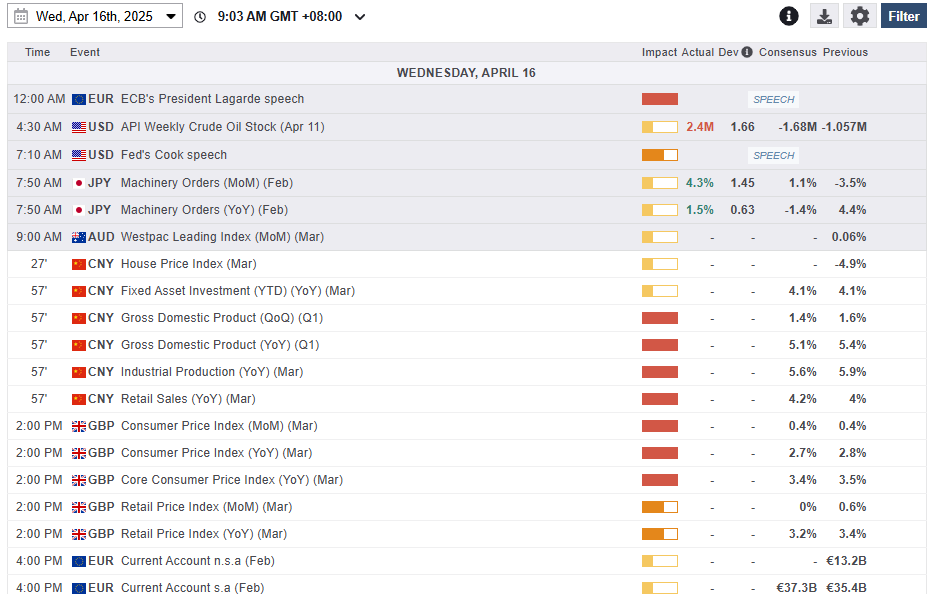Screen dimensions: 931x594
Task: Open API Weekly Crude Oil Stock event
Action: 222,127
